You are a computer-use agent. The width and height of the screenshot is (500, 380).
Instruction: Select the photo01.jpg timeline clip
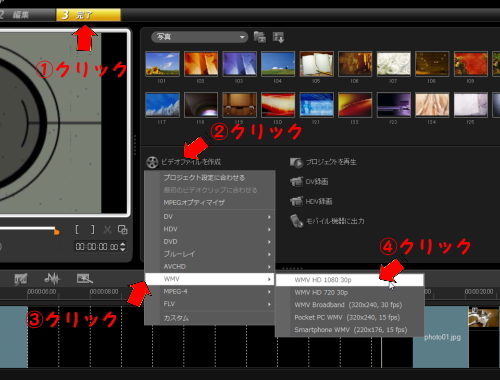click(441, 337)
